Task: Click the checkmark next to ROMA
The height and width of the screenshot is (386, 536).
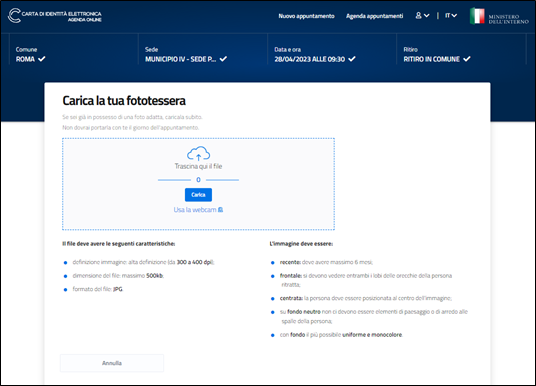Action: tap(42, 59)
